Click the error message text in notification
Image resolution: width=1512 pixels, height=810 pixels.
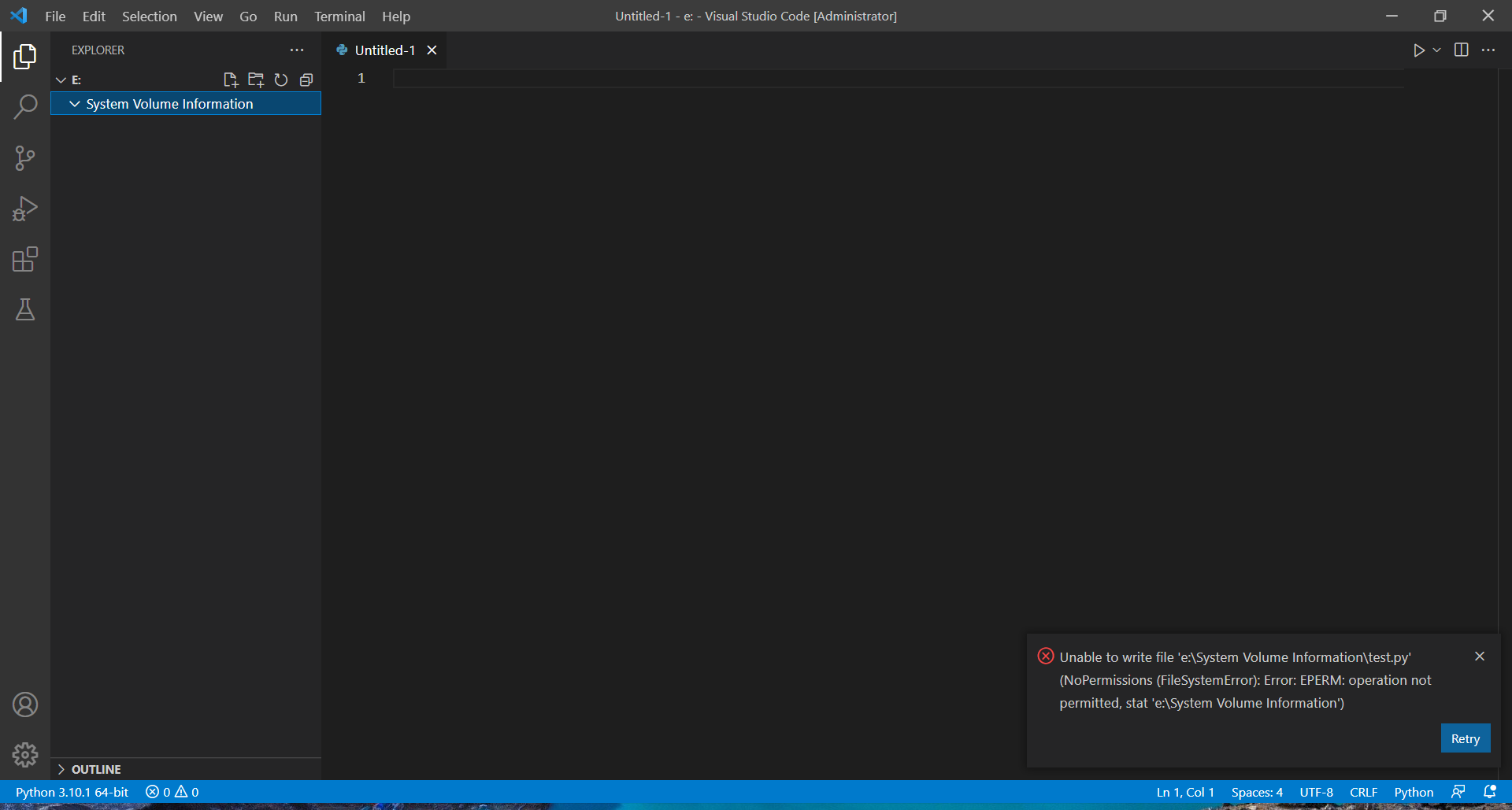(1245, 680)
